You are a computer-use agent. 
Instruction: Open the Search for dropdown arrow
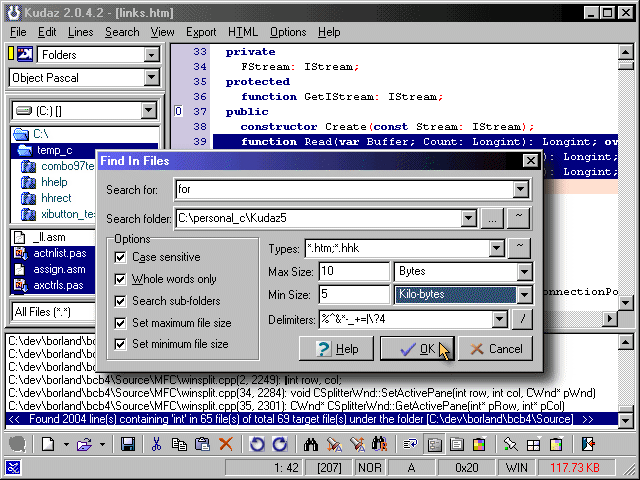tap(521, 189)
